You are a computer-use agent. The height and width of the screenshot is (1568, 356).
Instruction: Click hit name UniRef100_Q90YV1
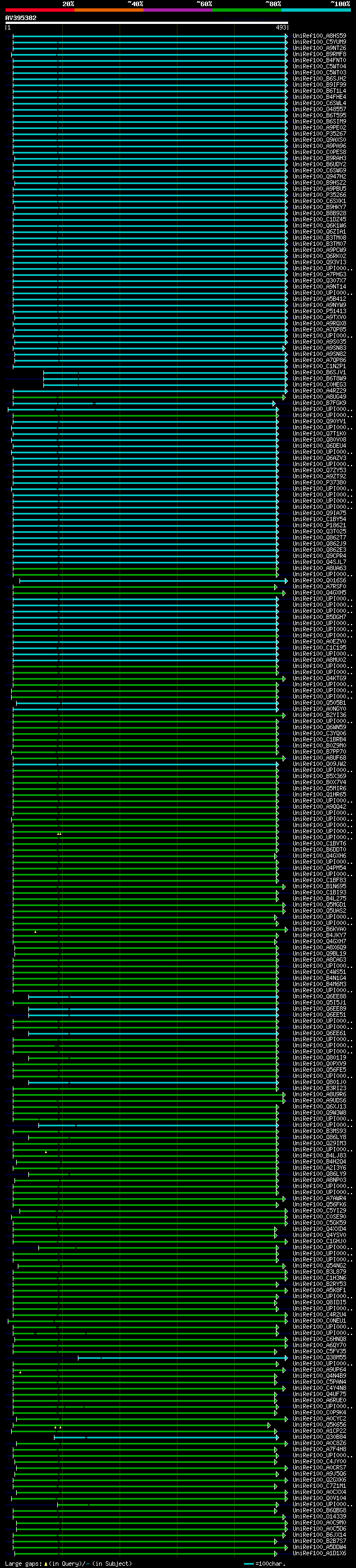(319, 421)
